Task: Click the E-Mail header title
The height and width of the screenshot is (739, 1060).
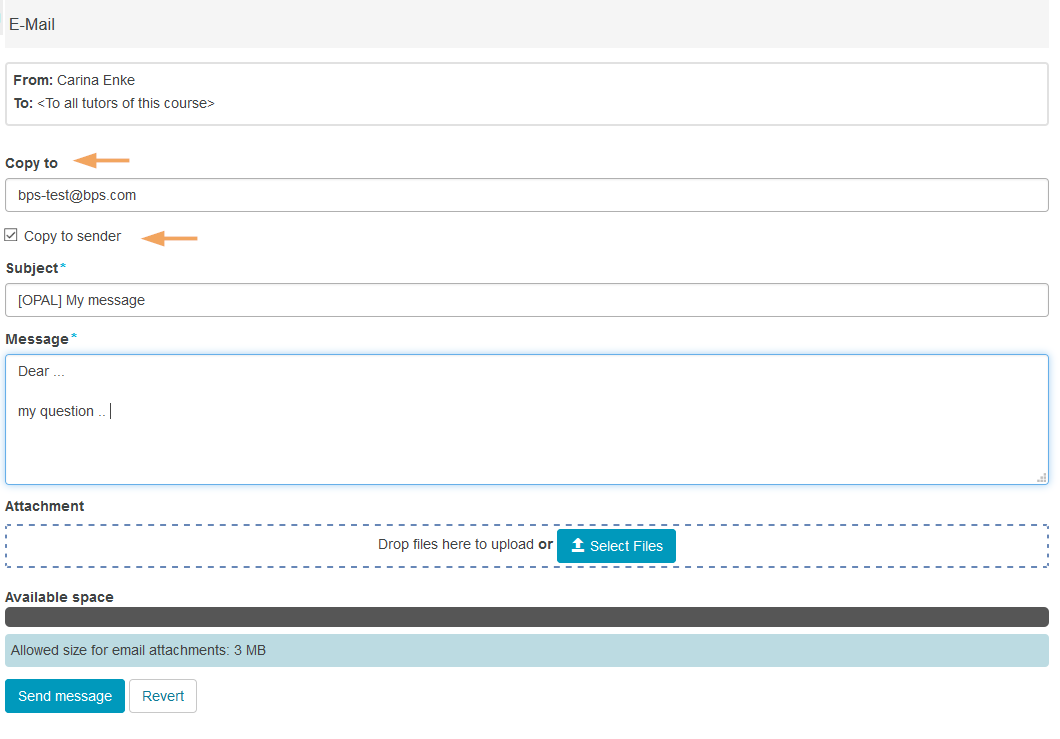Action: point(32,25)
